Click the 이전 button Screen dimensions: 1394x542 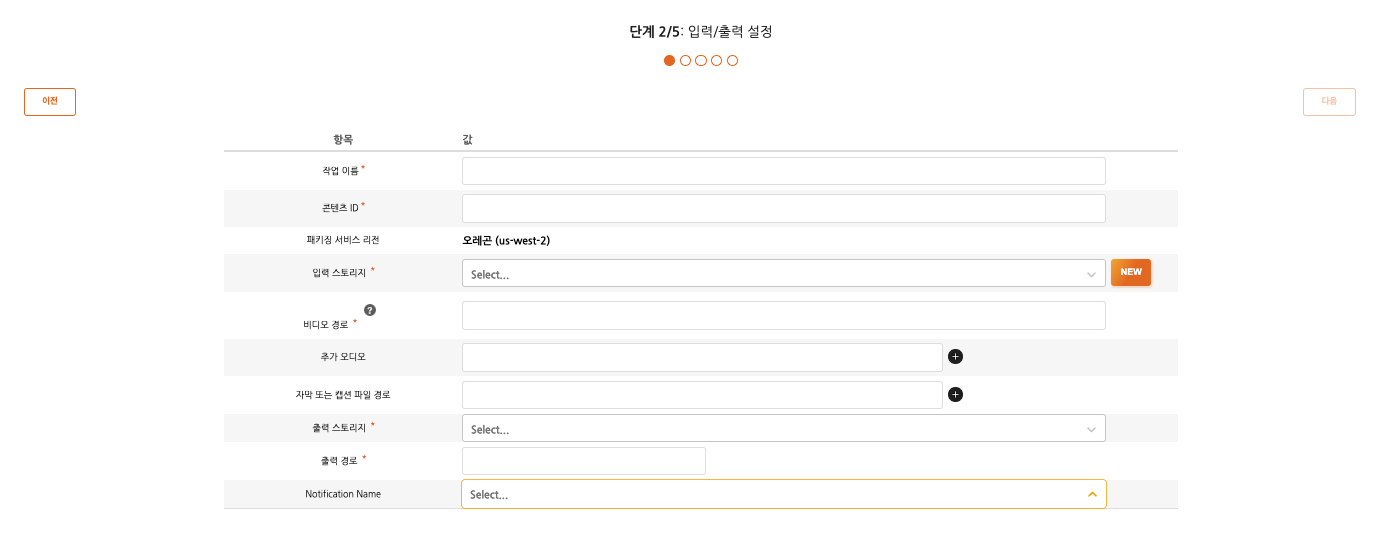(50, 102)
